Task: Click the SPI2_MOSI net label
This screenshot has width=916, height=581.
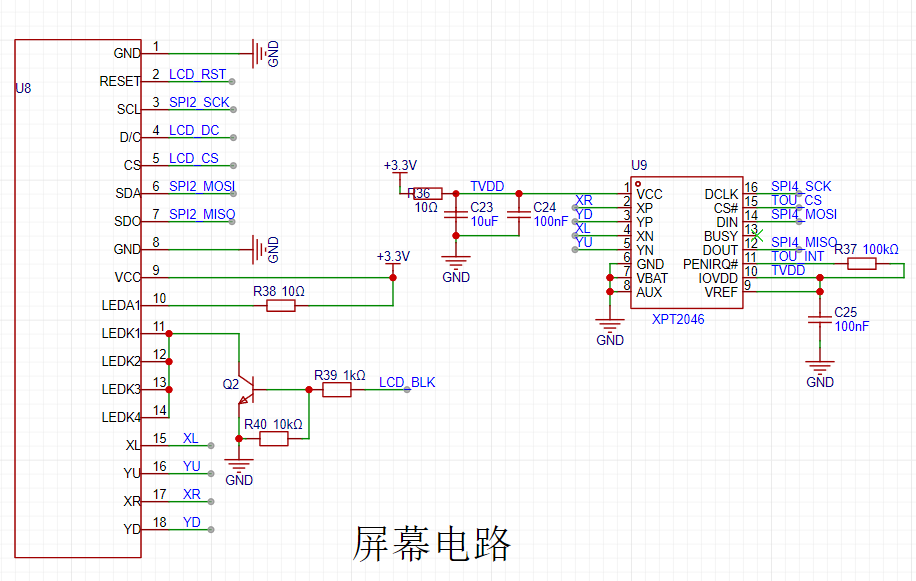Action: click(x=202, y=186)
